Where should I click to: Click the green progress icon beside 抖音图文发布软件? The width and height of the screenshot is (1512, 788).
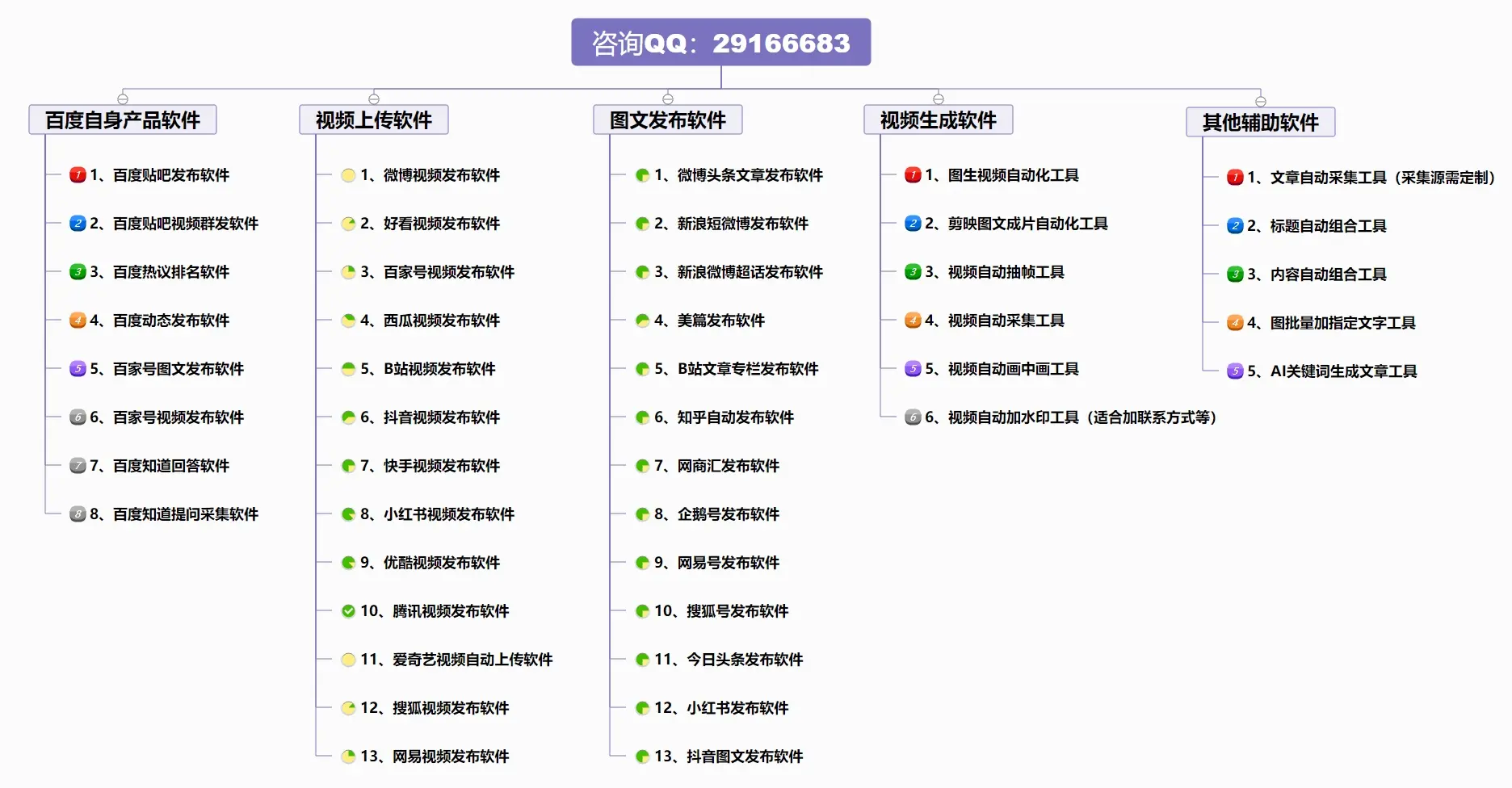pyautogui.click(x=642, y=757)
